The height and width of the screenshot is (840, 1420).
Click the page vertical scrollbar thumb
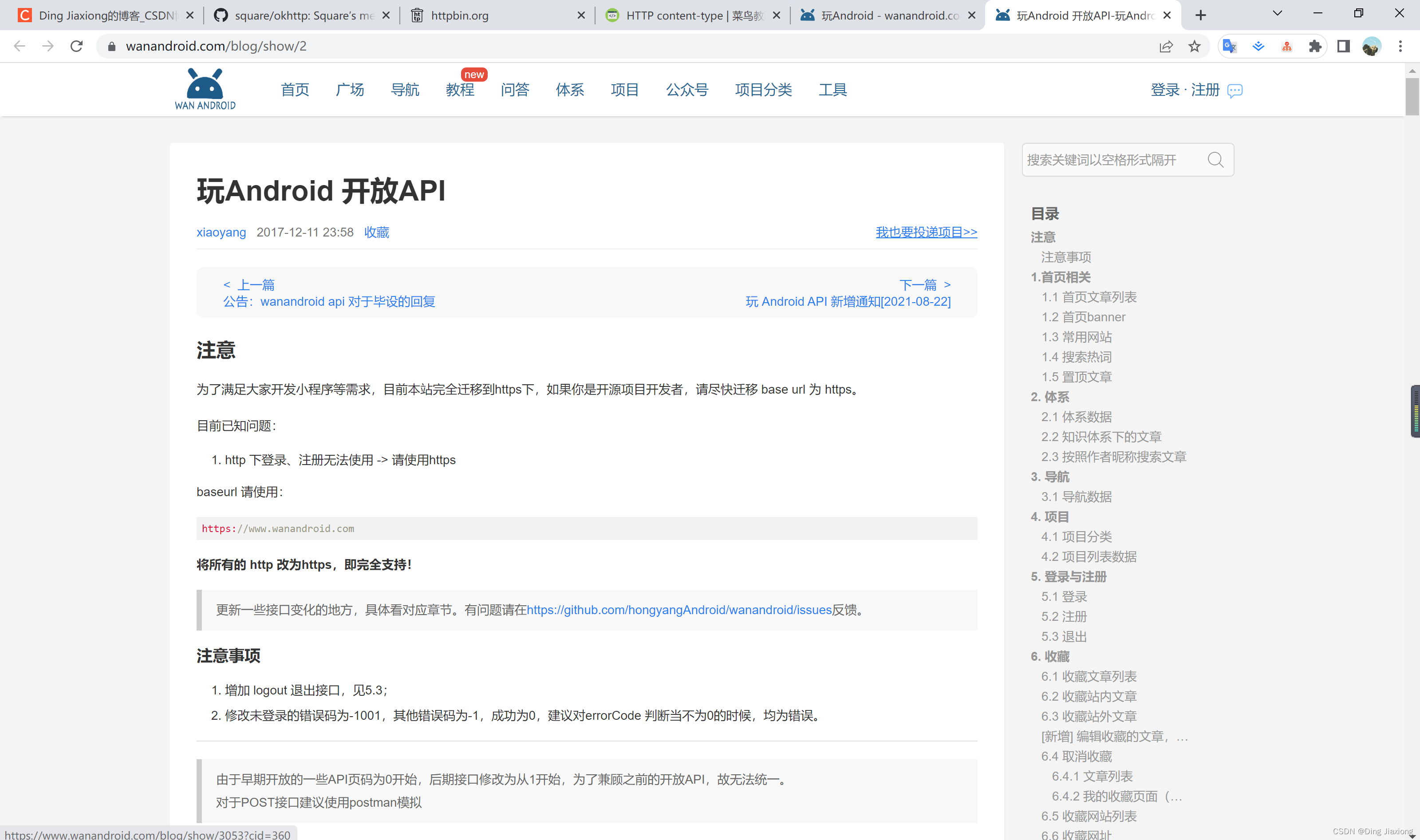[1412, 96]
